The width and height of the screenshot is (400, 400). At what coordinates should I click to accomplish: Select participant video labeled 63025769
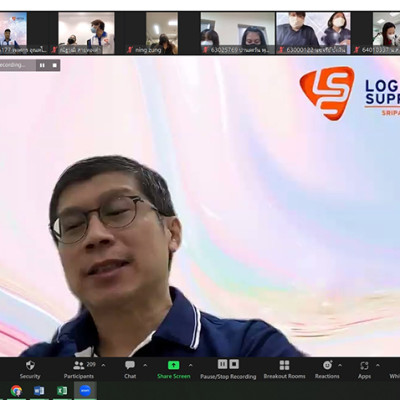238,33
